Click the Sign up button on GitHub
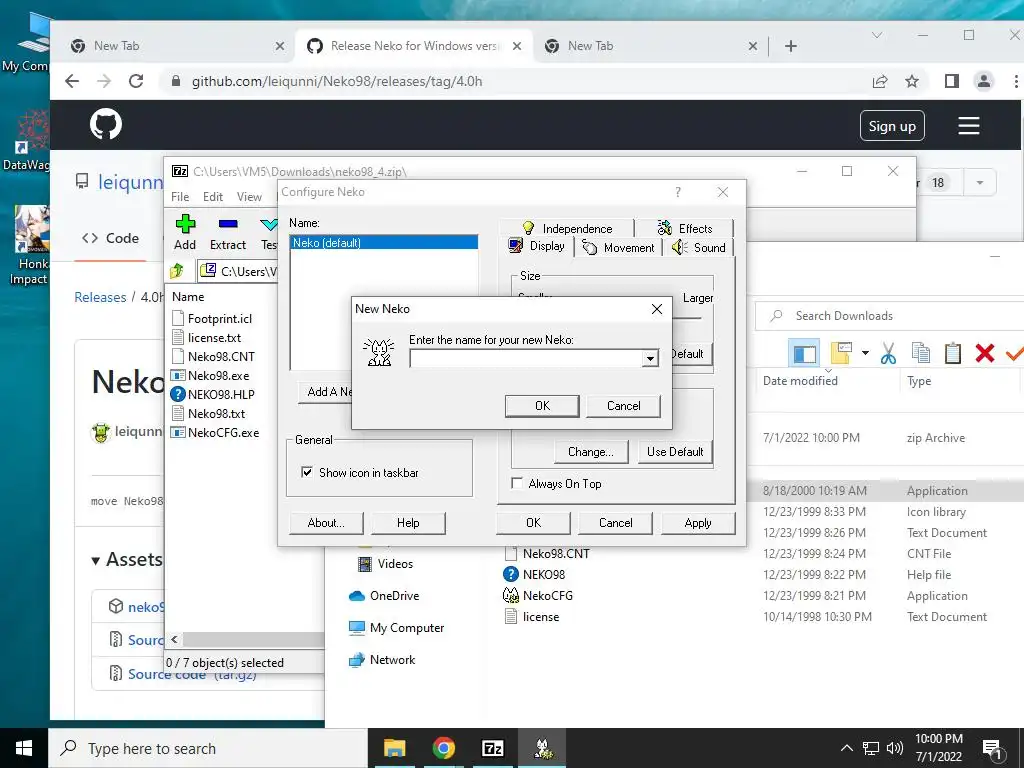 892,126
